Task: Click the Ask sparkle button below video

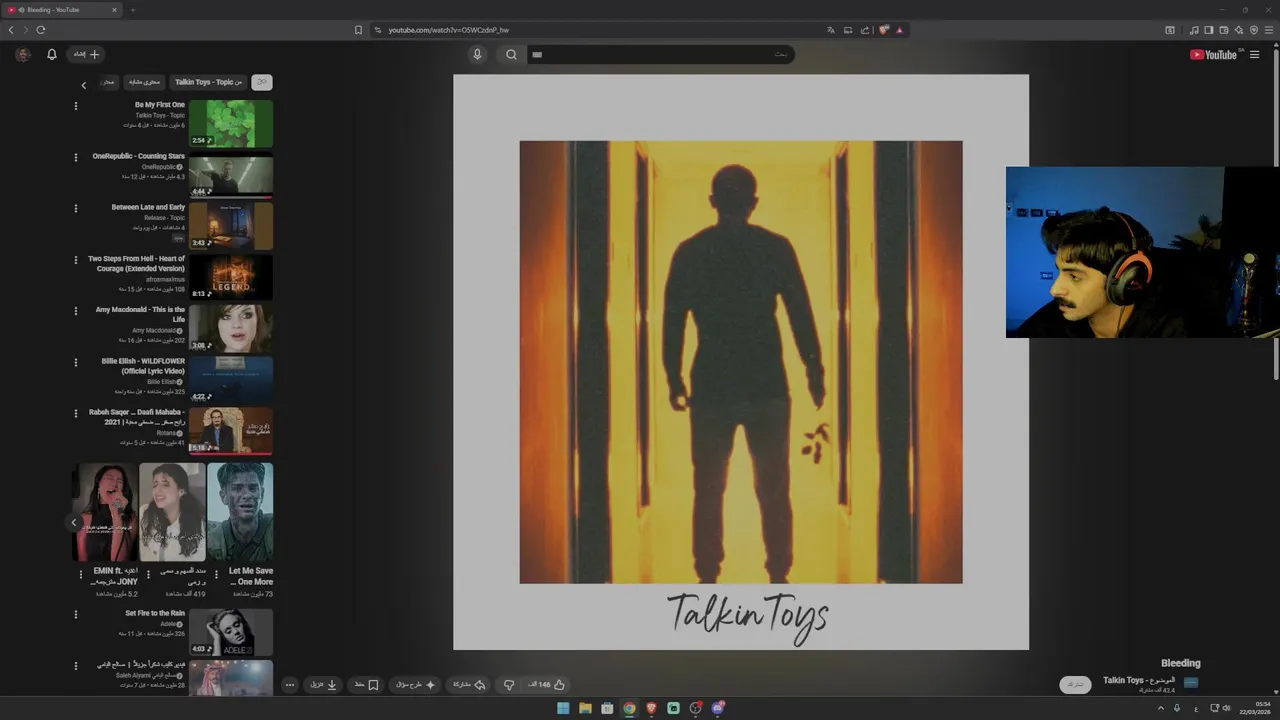Action: tap(415, 685)
